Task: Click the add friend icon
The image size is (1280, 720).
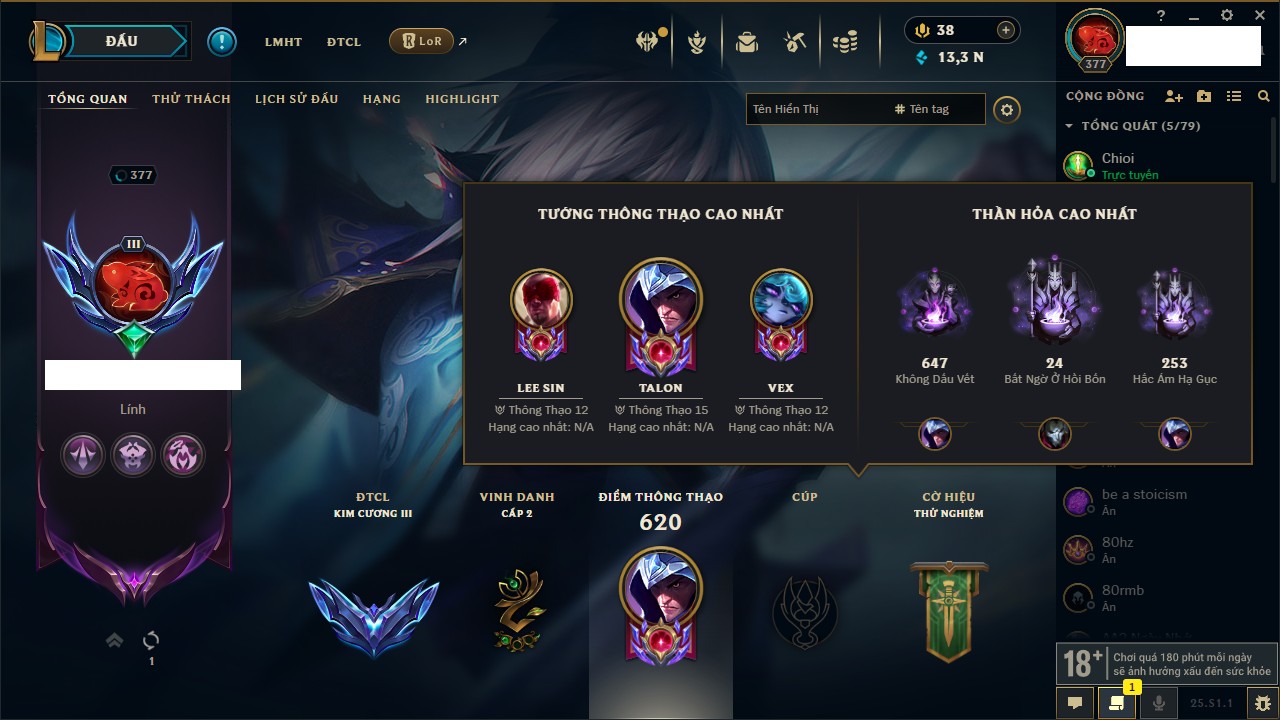Action: tap(1174, 96)
